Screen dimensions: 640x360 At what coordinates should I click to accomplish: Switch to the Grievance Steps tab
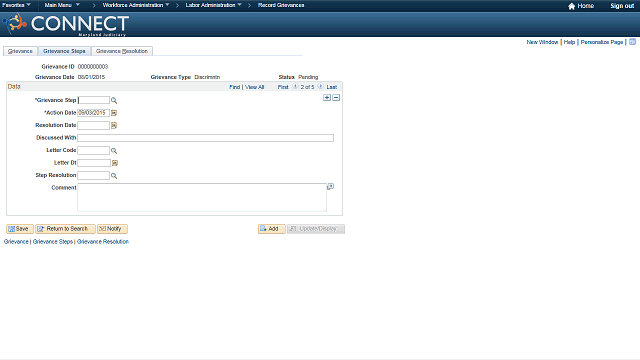tap(64, 51)
